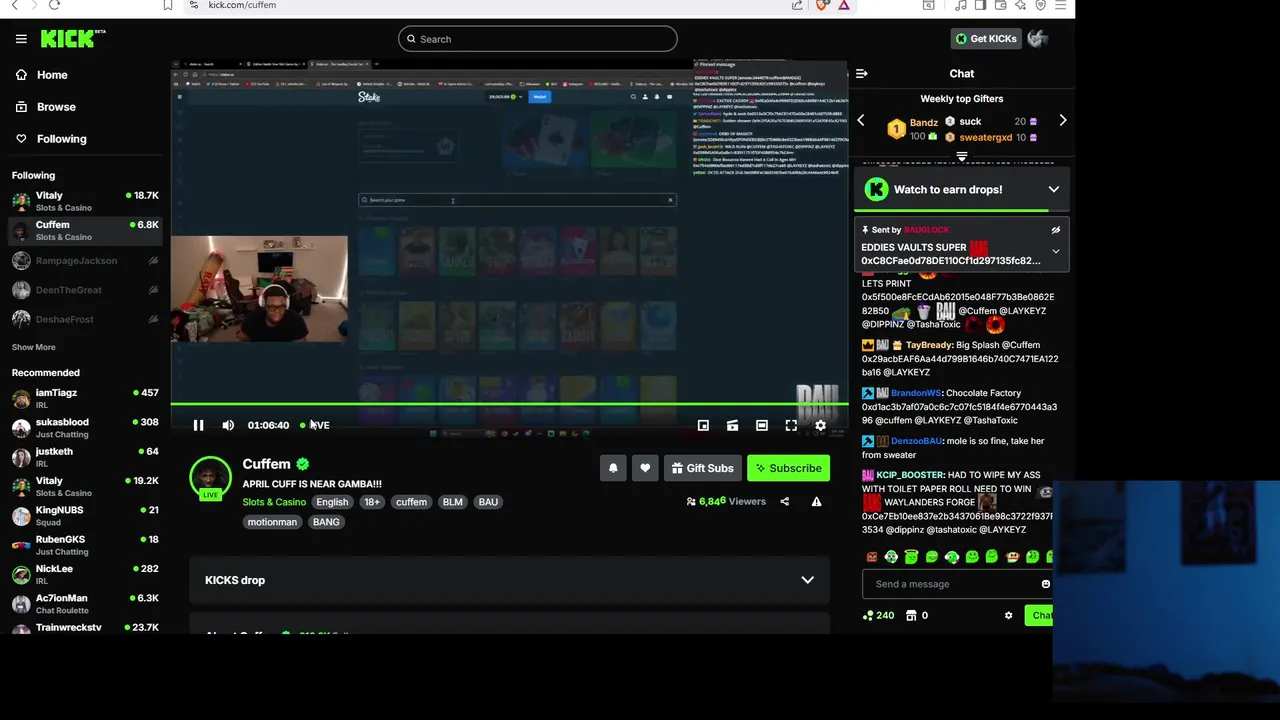
Task: Open emoji picker in chat input
Action: click(x=1046, y=584)
